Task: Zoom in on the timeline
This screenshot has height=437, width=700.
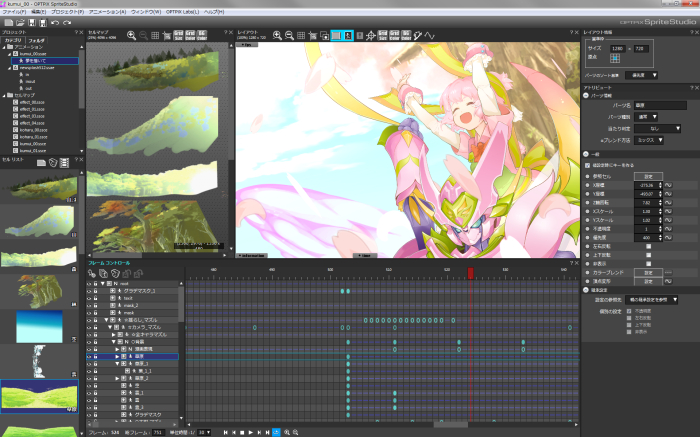Action: pos(286,432)
